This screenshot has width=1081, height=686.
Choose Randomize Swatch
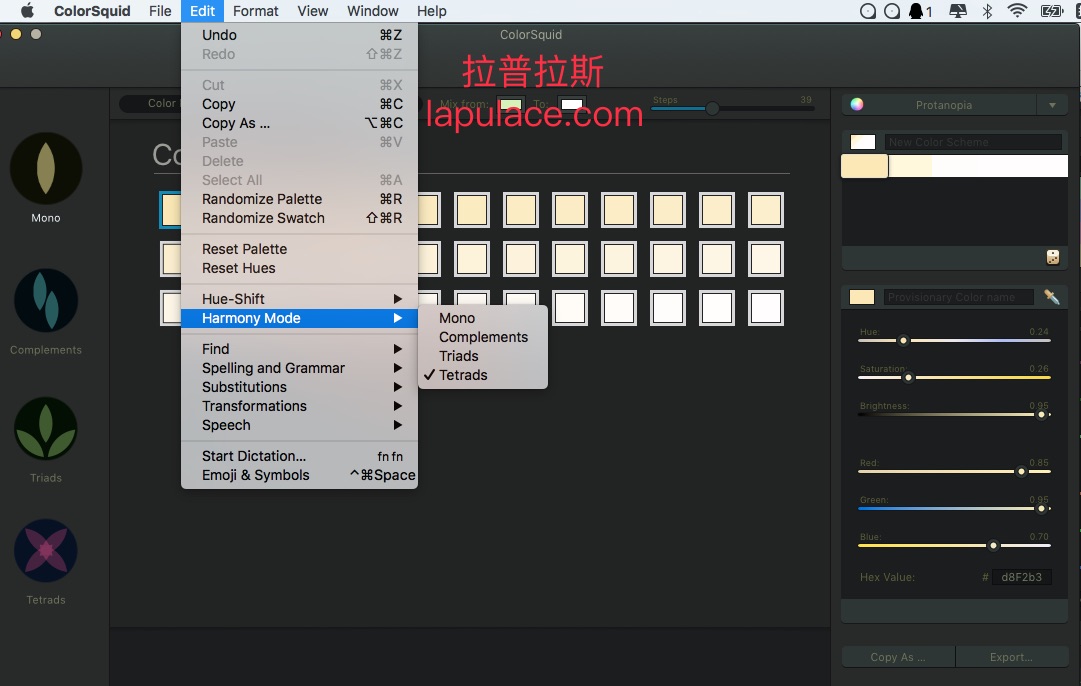click(x=299, y=218)
